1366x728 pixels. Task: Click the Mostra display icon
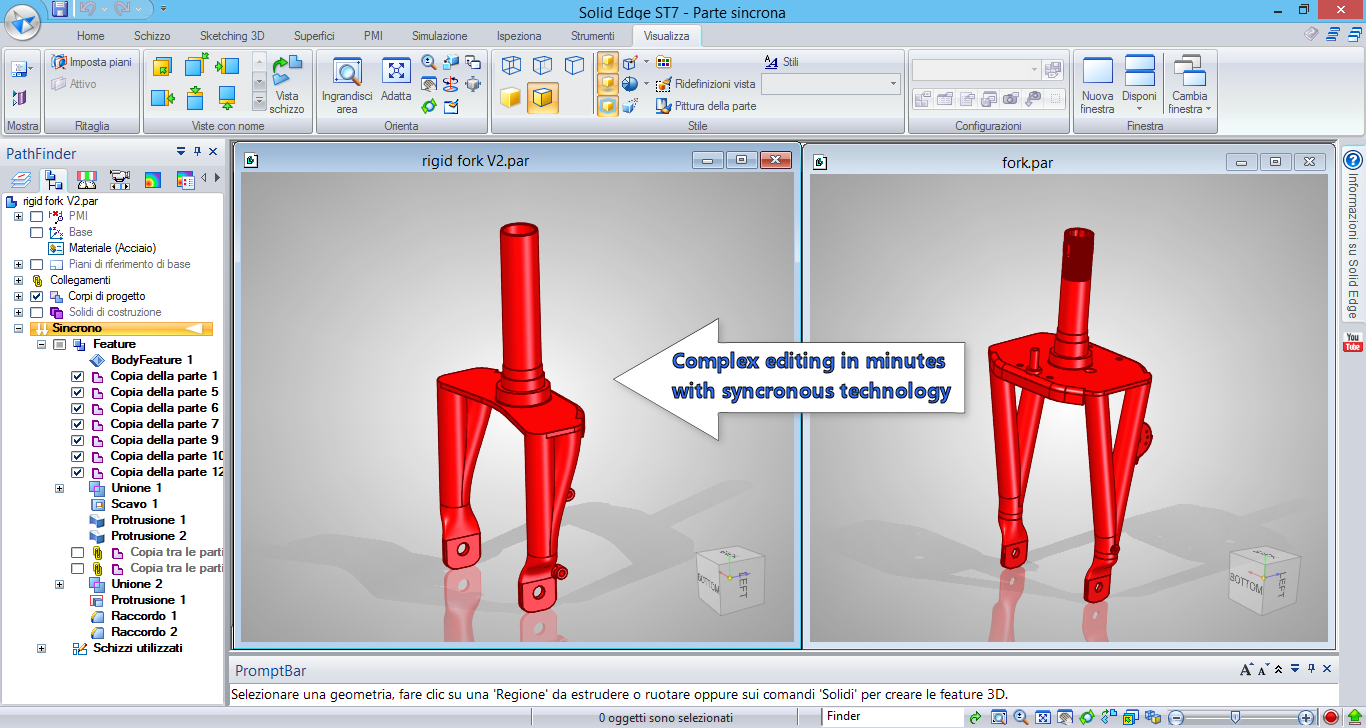tap(21, 68)
